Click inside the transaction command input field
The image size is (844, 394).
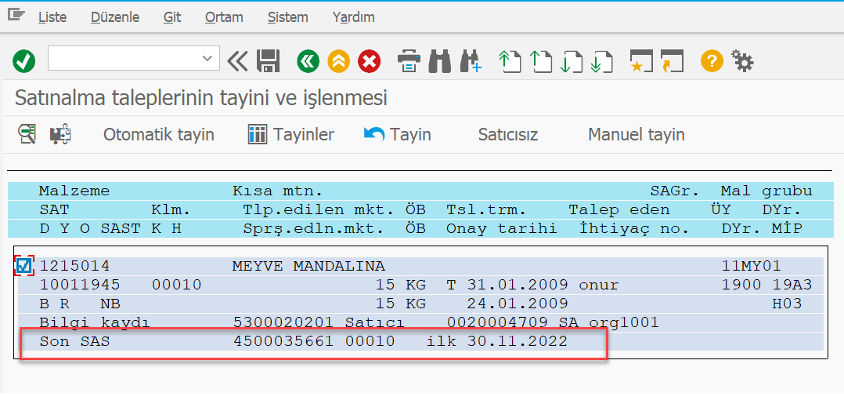[124, 58]
